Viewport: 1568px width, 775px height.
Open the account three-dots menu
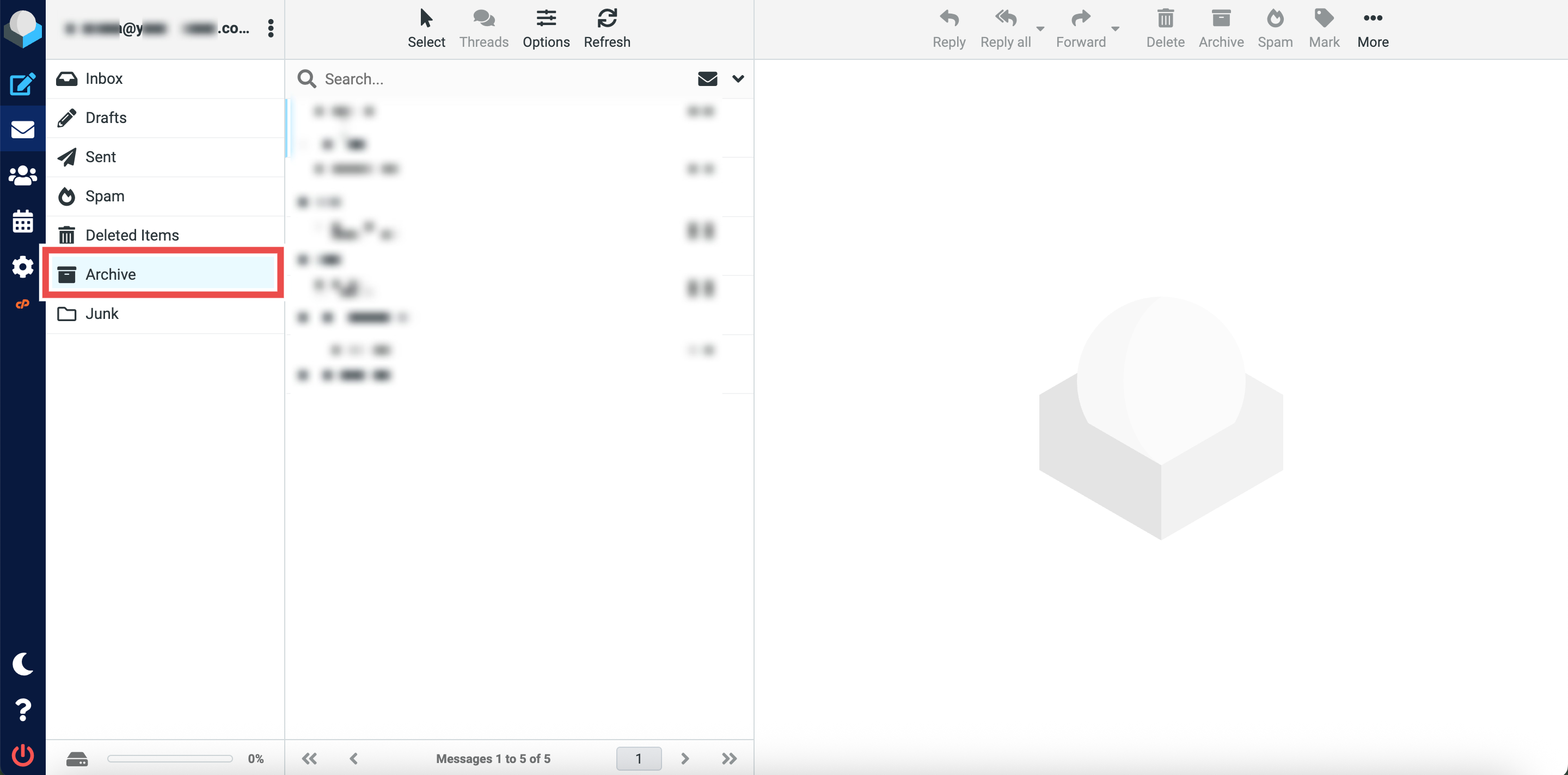coord(270,28)
